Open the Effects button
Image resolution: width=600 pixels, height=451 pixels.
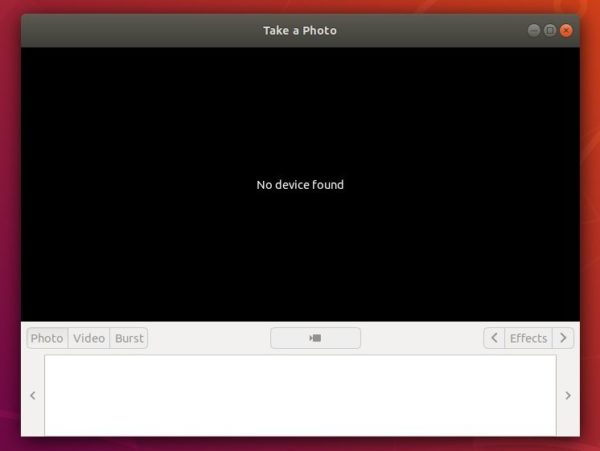point(528,338)
